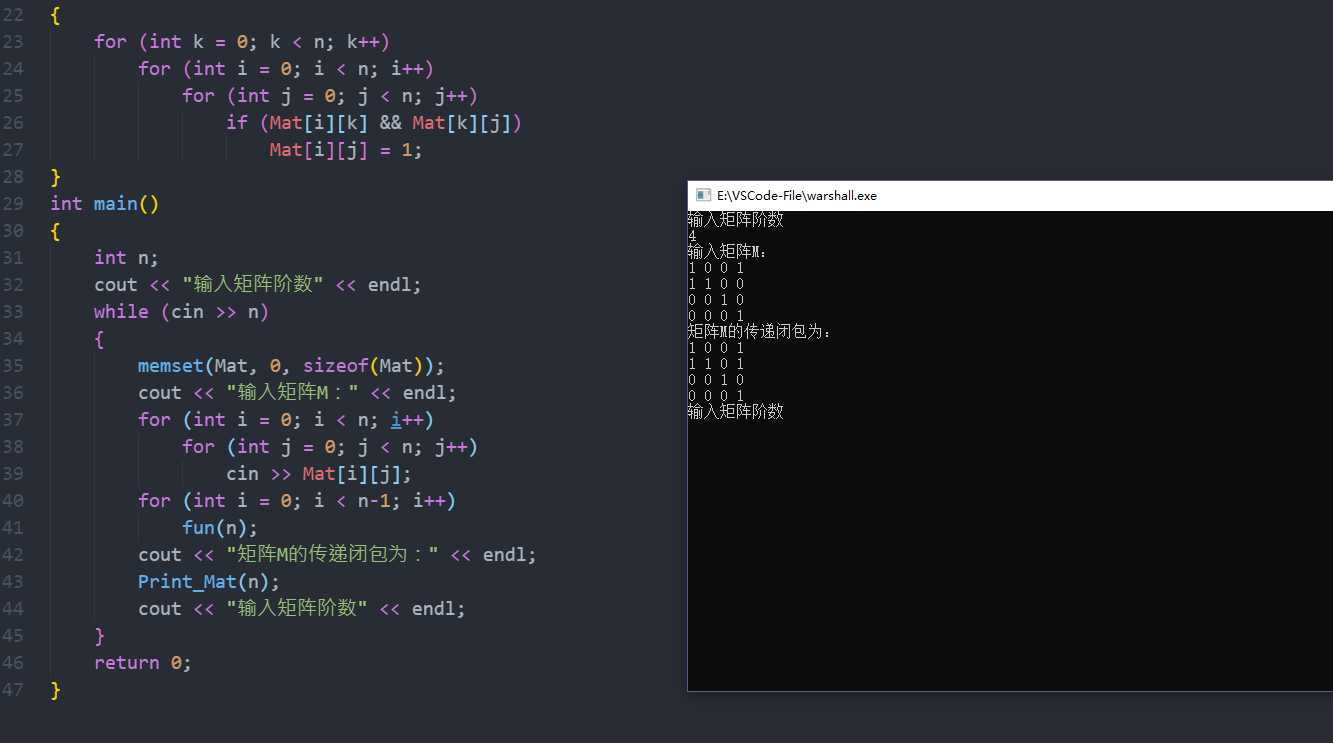Click the console line "矩阵M的传递闭包为："
Image resolution: width=1333 pixels, height=743 pixels.
click(760, 331)
